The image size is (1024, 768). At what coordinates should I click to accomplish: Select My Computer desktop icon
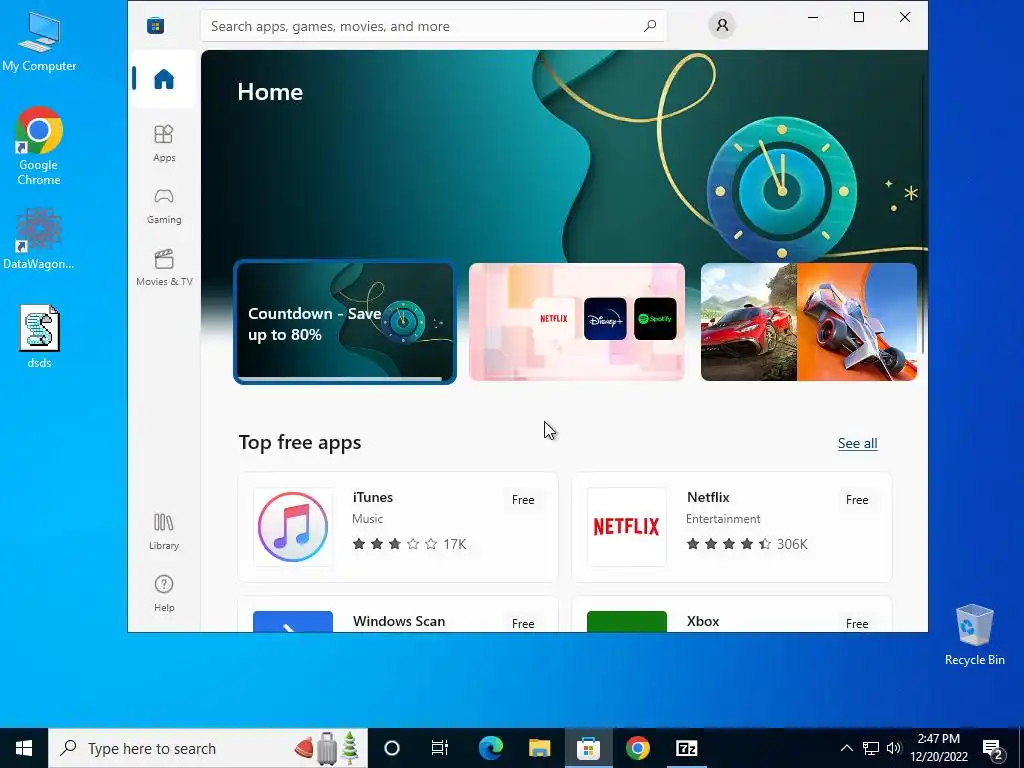39,42
